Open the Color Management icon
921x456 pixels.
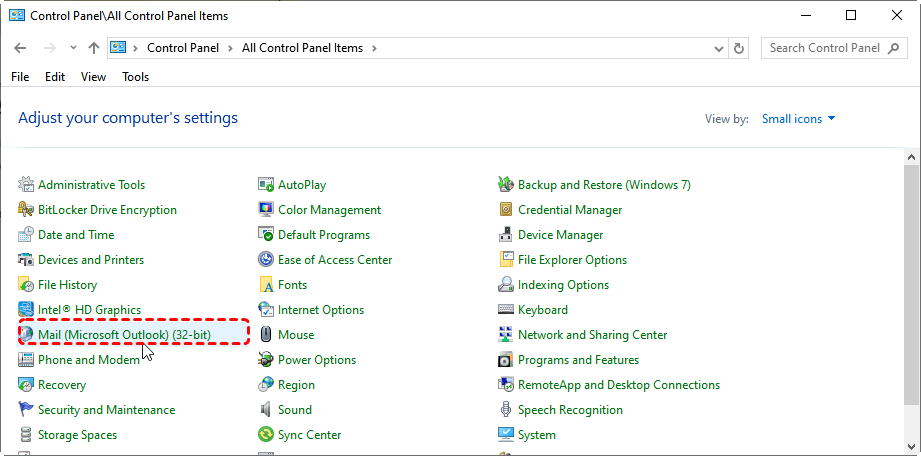267,210
